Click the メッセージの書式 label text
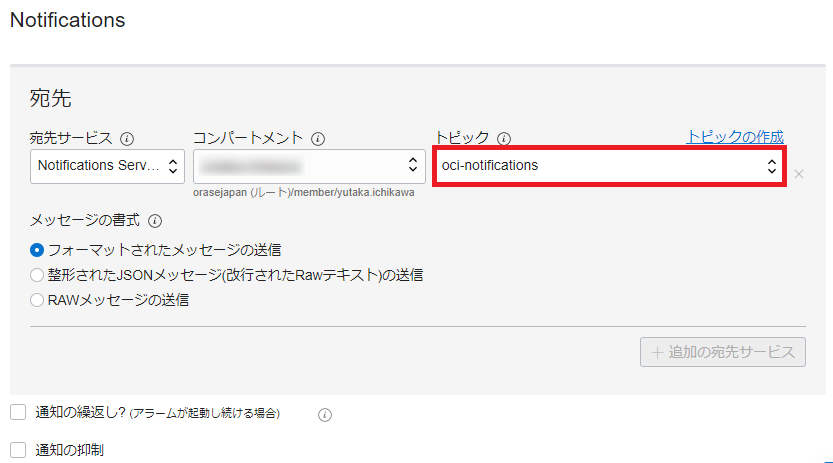The width and height of the screenshot is (833, 463). click(86, 221)
